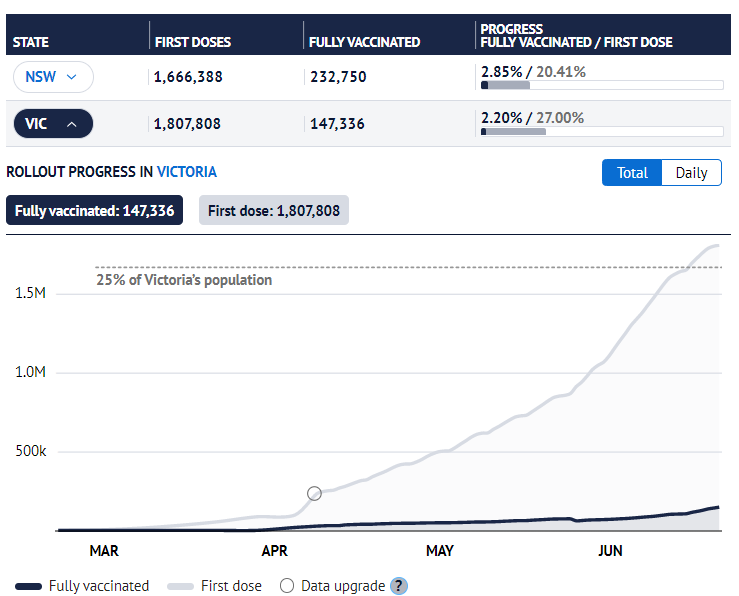Click the Data upgrade legend text
The height and width of the screenshot is (596, 739).
pyautogui.click(x=343, y=586)
